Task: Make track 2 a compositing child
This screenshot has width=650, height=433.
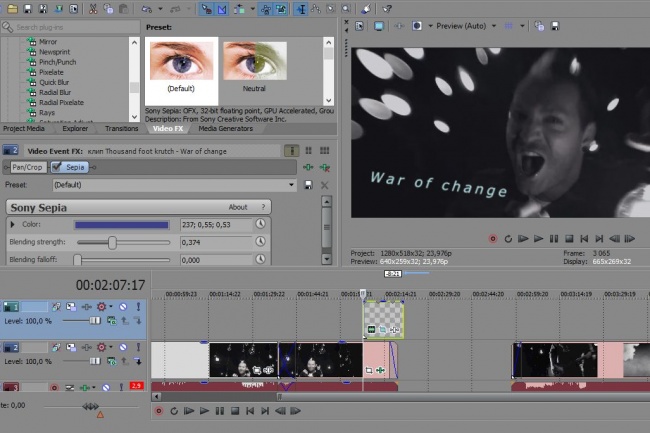Action: coord(138,361)
